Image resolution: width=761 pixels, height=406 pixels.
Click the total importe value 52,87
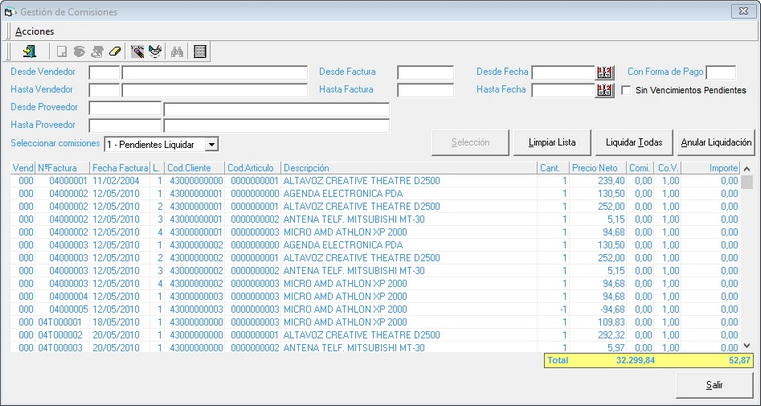[x=740, y=360]
